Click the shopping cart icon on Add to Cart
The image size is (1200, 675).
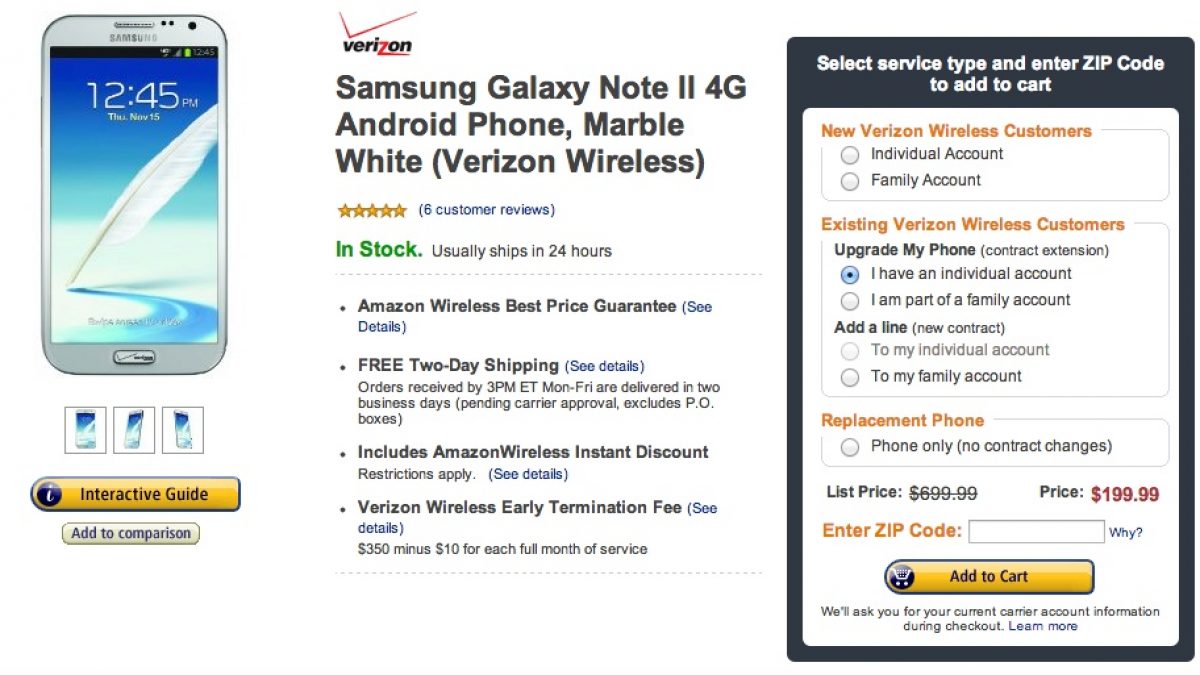903,577
